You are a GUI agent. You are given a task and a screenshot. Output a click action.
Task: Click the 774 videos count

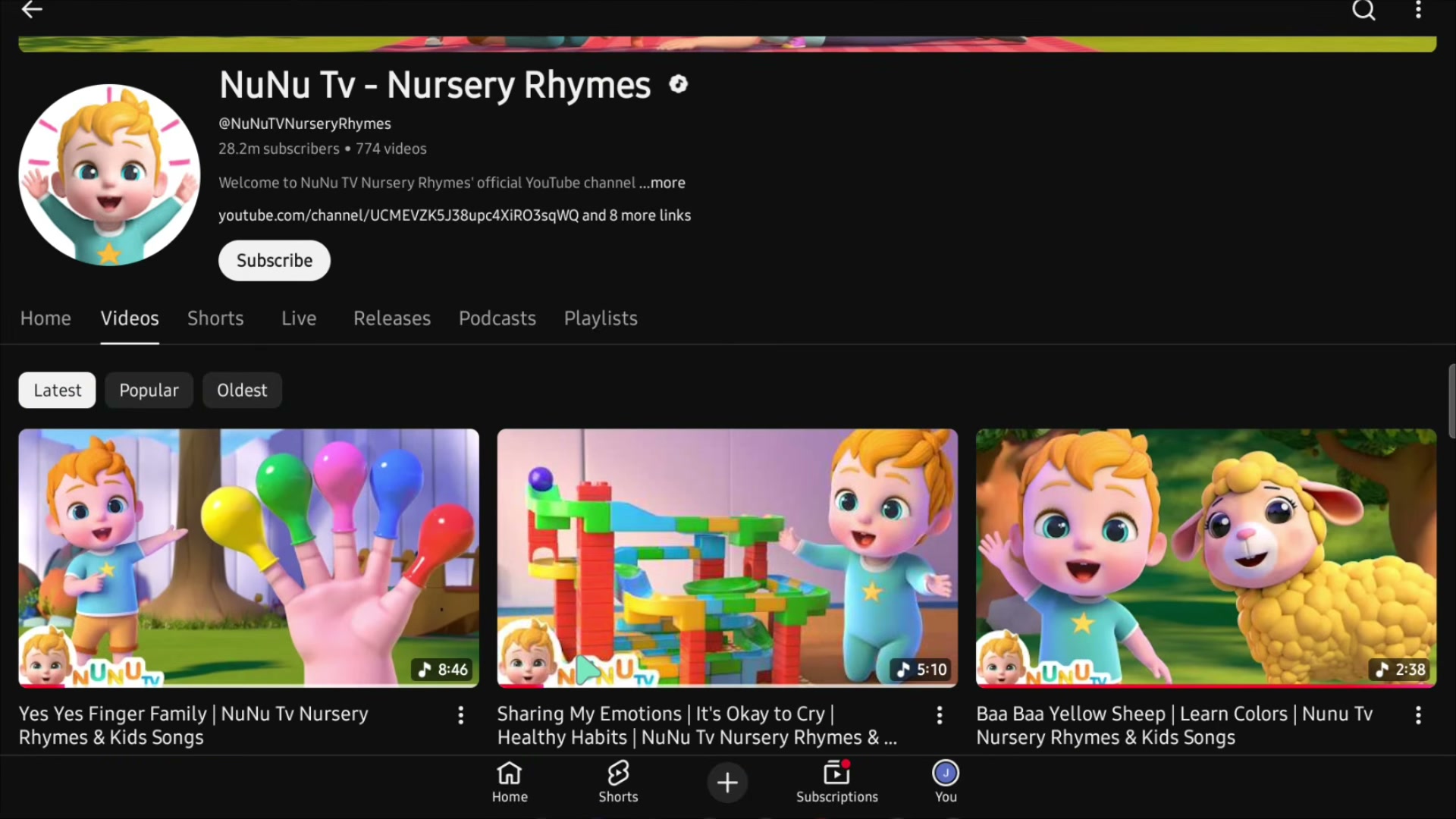click(x=391, y=149)
